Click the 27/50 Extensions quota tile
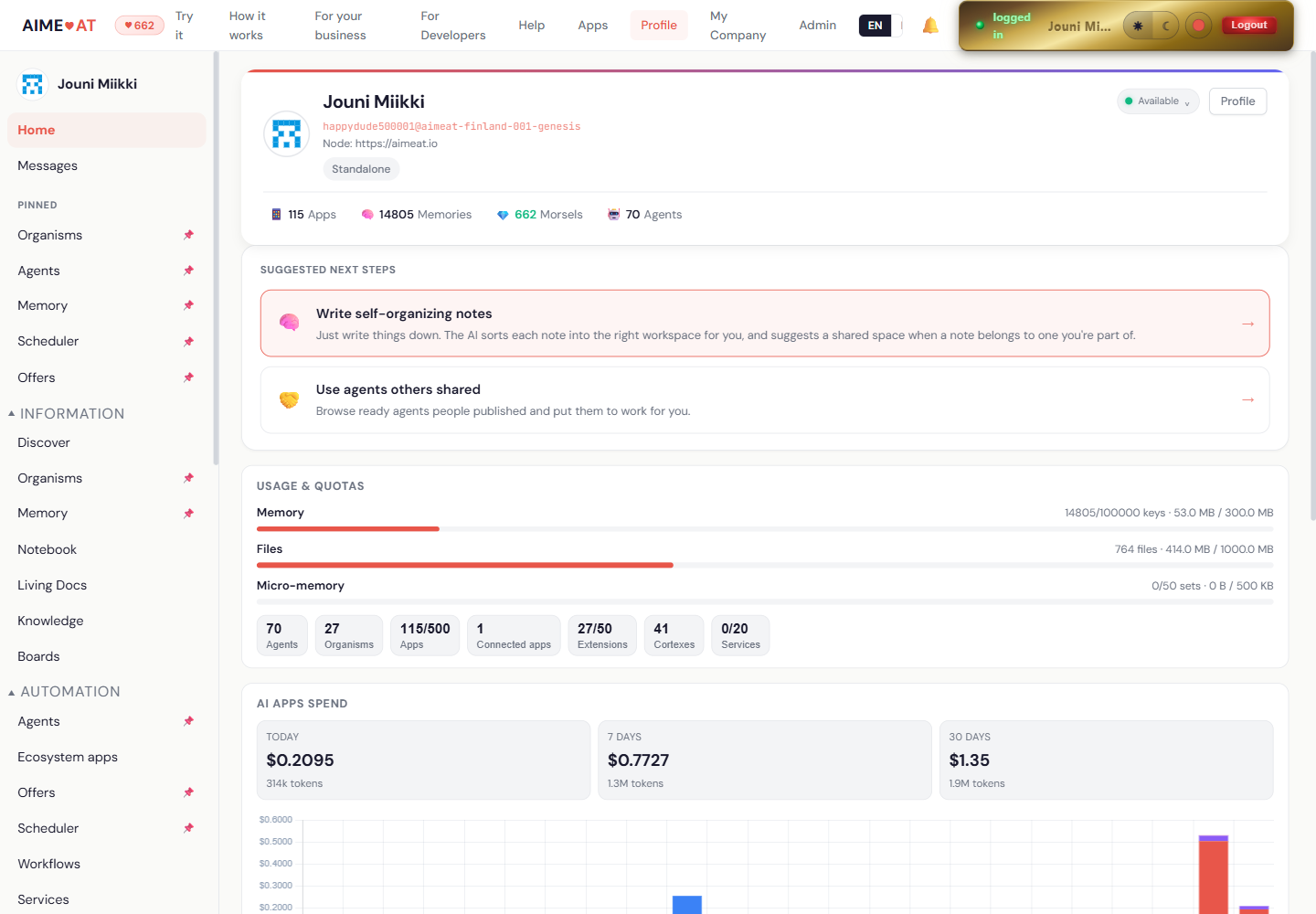Viewport: 1316px width, 914px height. click(602, 635)
